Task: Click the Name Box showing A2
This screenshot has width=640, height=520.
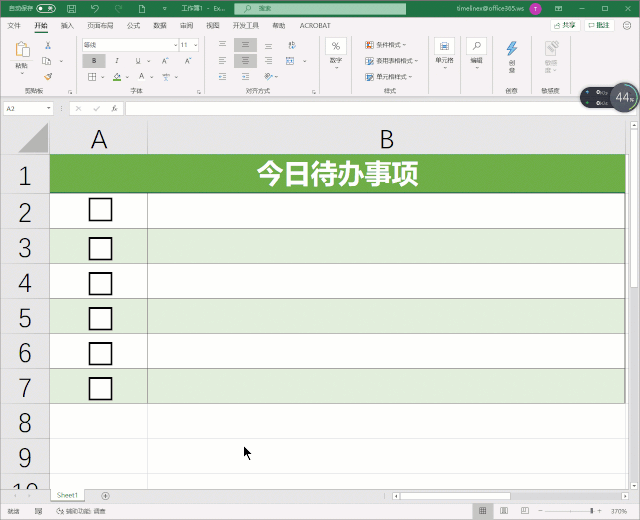Action: [x=29, y=109]
